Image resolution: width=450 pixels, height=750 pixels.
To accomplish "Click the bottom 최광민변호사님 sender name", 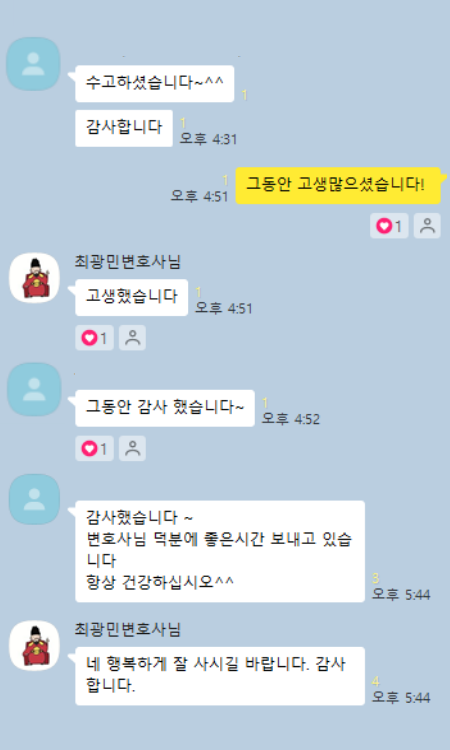I will 128,629.
